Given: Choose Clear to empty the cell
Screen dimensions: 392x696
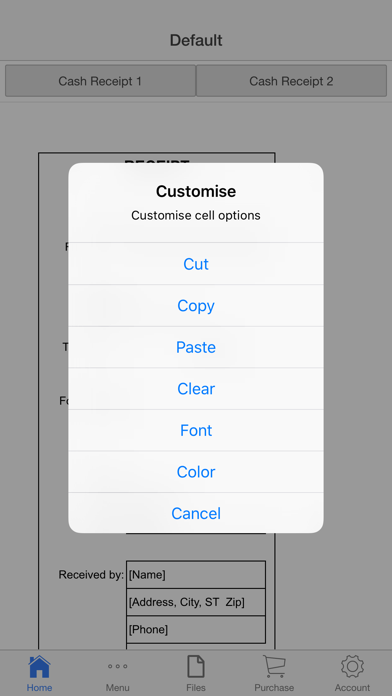Looking at the screenshot, I should [x=196, y=389].
